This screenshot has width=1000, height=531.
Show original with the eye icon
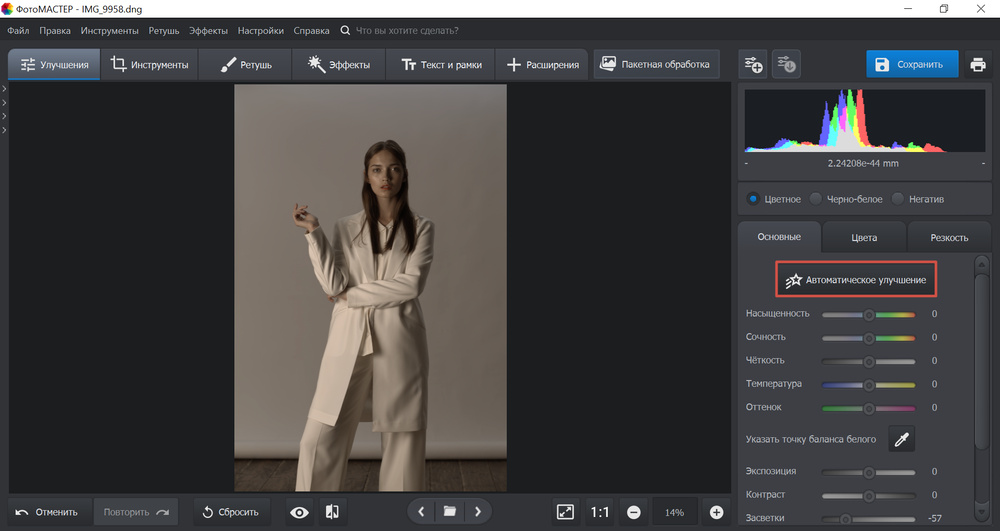tap(299, 512)
